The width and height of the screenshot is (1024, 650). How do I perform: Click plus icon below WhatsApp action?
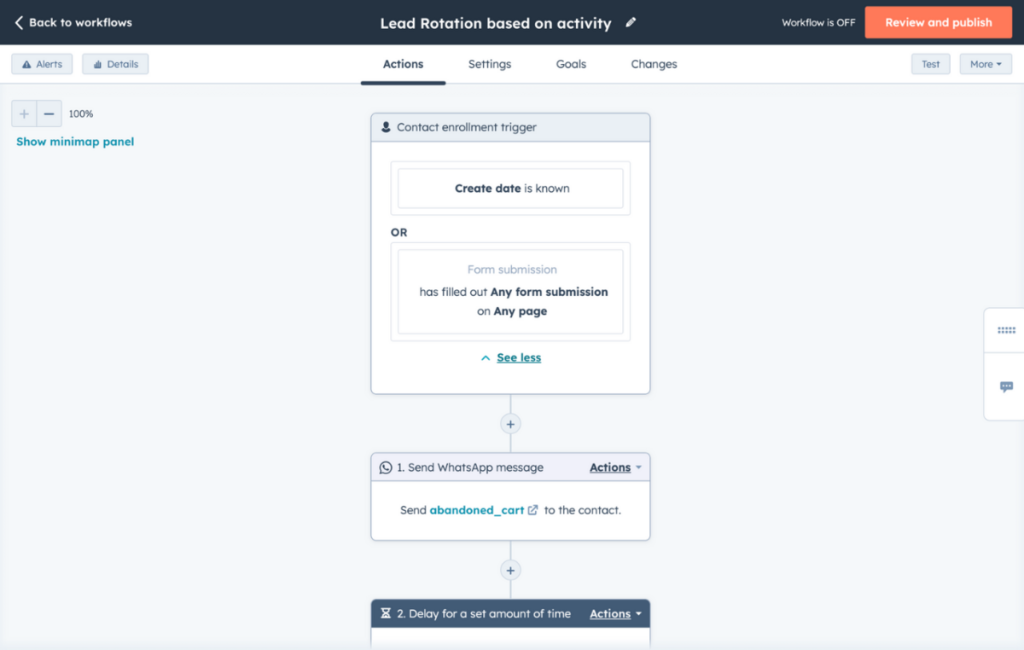pyautogui.click(x=510, y=570)
